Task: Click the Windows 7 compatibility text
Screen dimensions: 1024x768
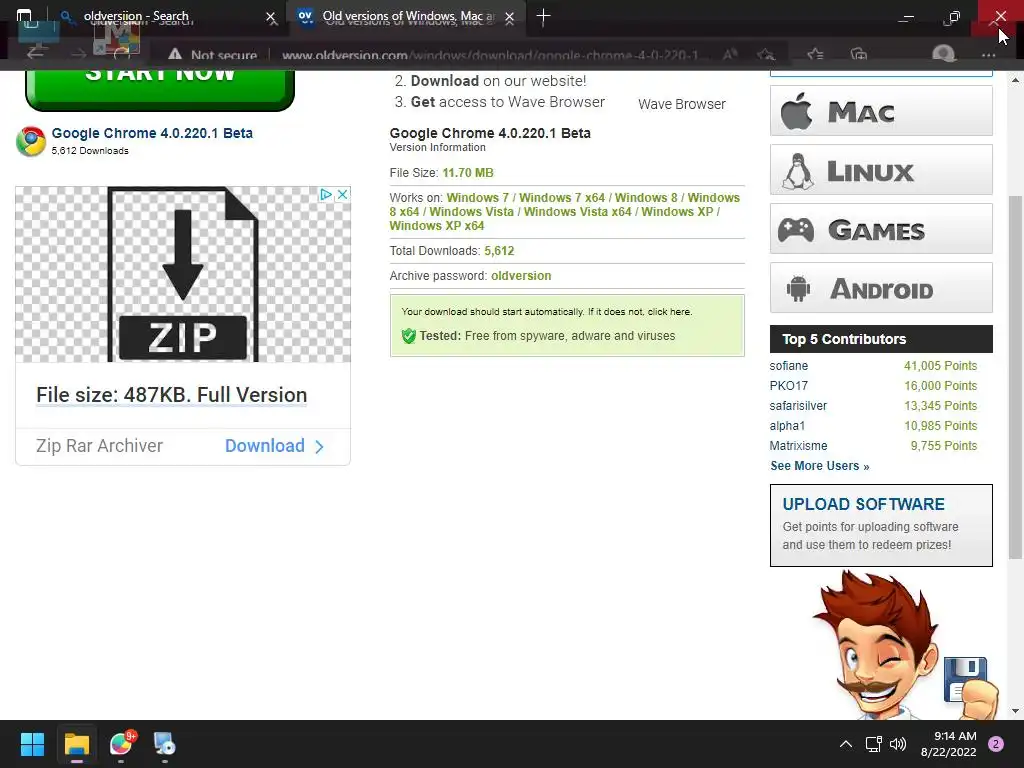Action: coord(477,198)
